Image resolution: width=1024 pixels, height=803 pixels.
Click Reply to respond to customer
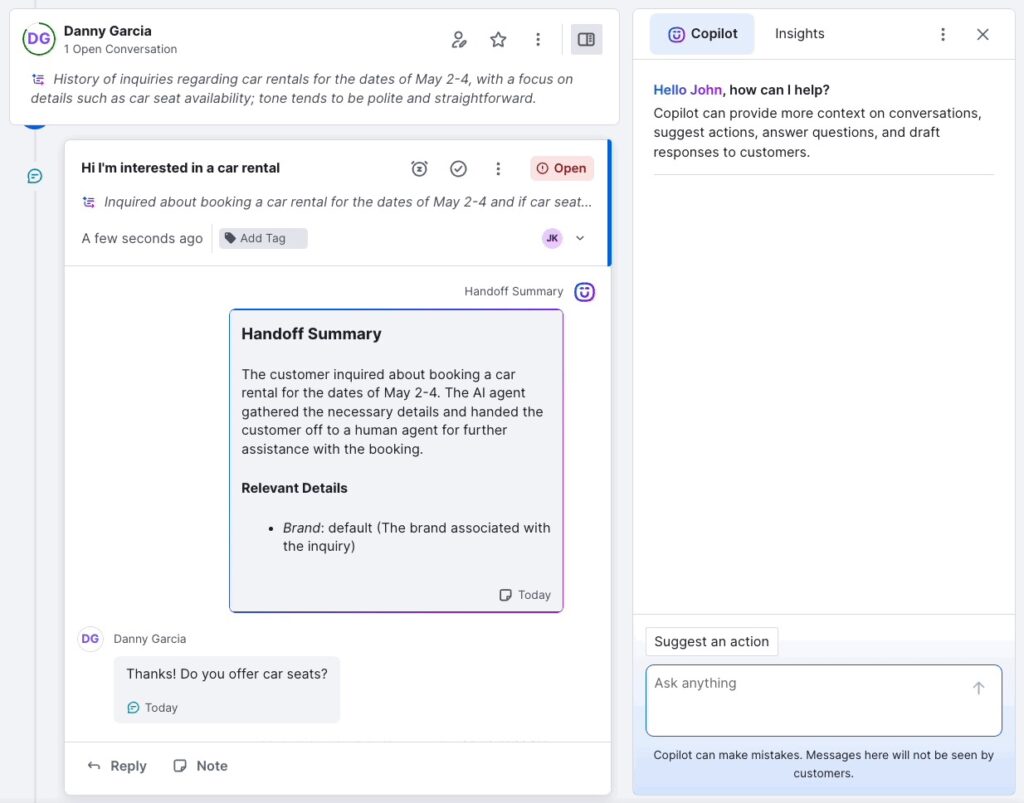tap(117, 766)
